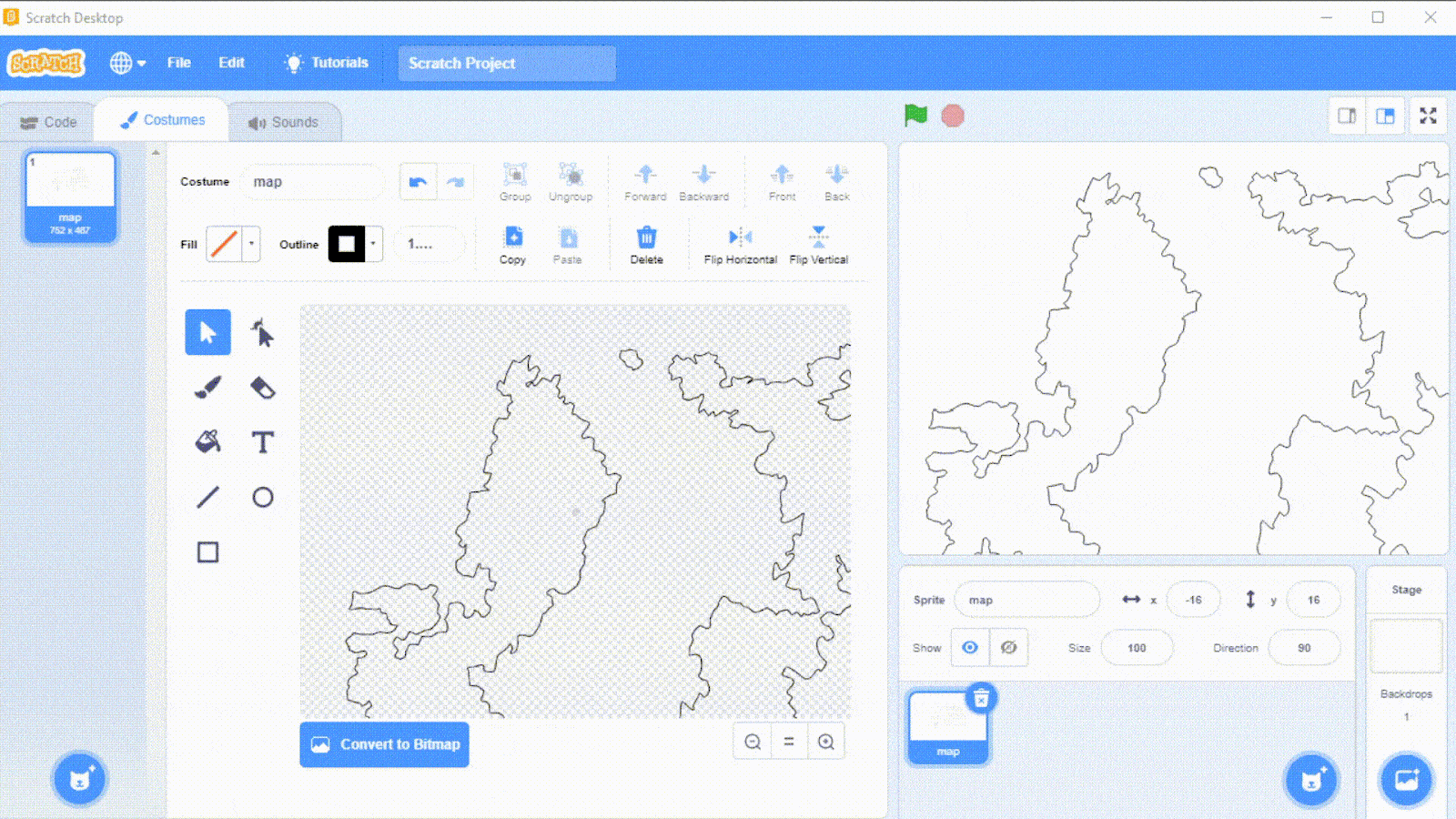Click the Ungroup icon
The image size is (1456, 819).
(571, 182)
